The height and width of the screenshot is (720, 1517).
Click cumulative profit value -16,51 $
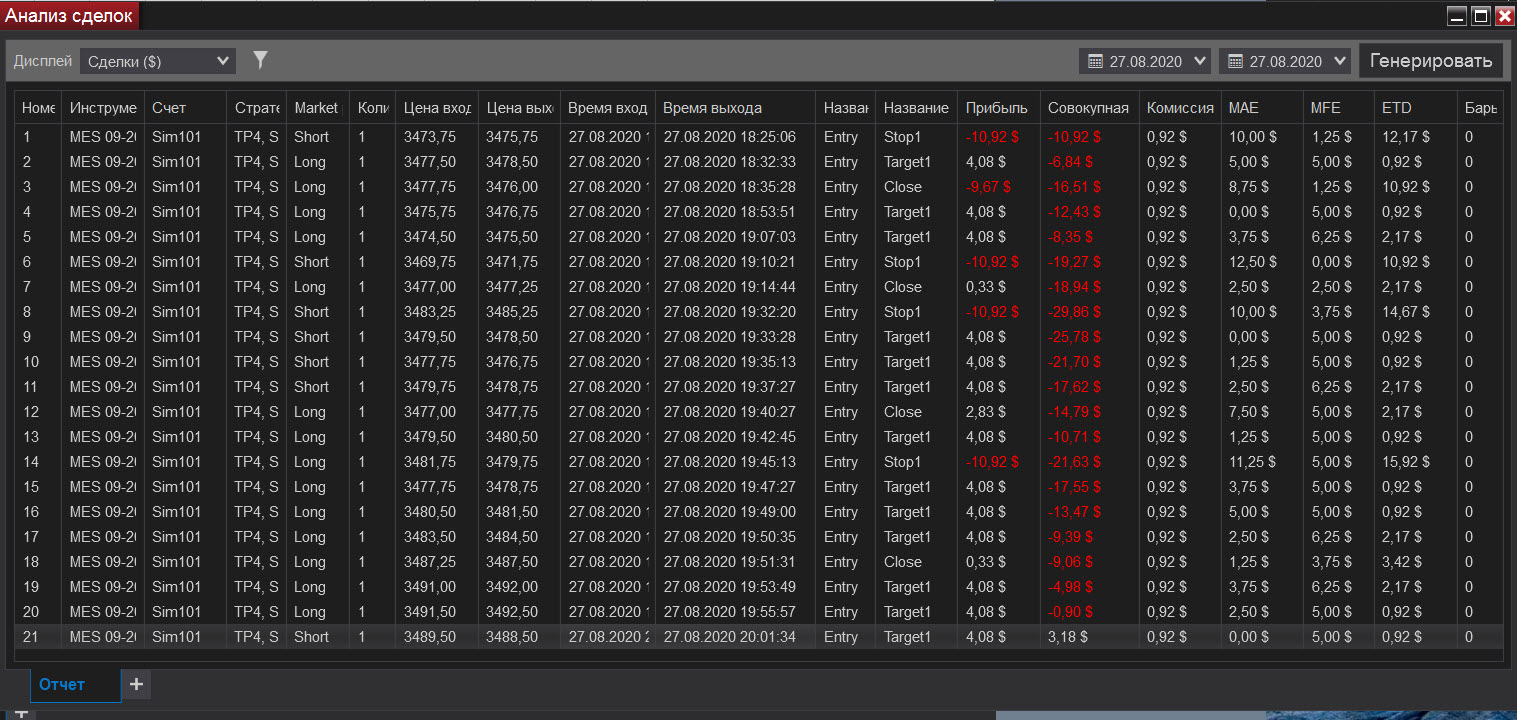click(1076, 187)
